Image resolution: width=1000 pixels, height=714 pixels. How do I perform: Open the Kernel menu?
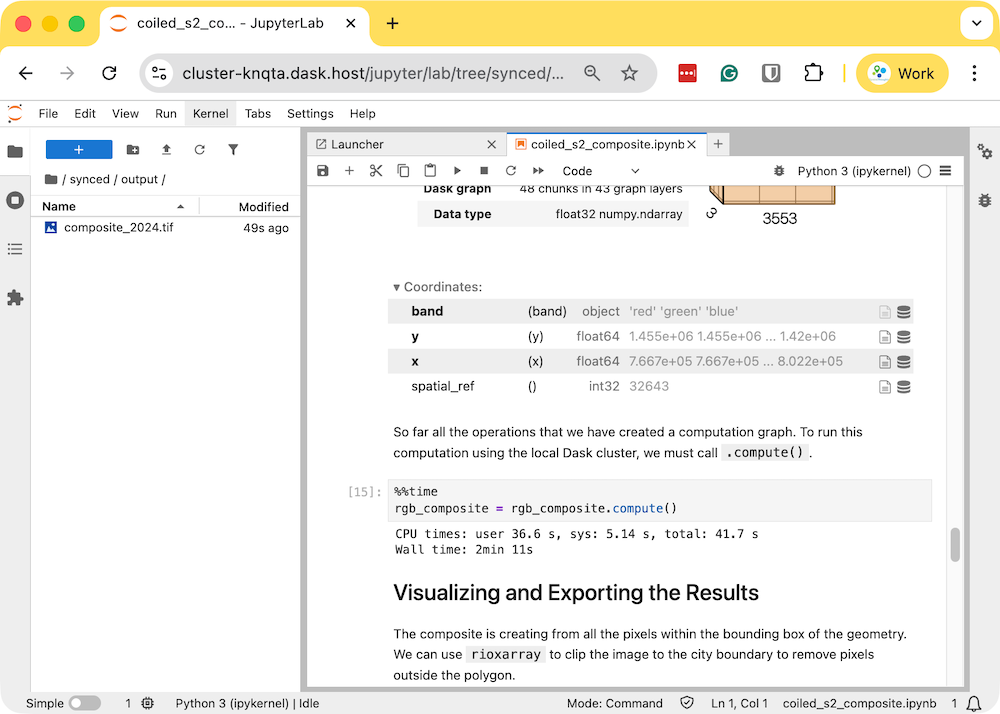pos(210,114)
